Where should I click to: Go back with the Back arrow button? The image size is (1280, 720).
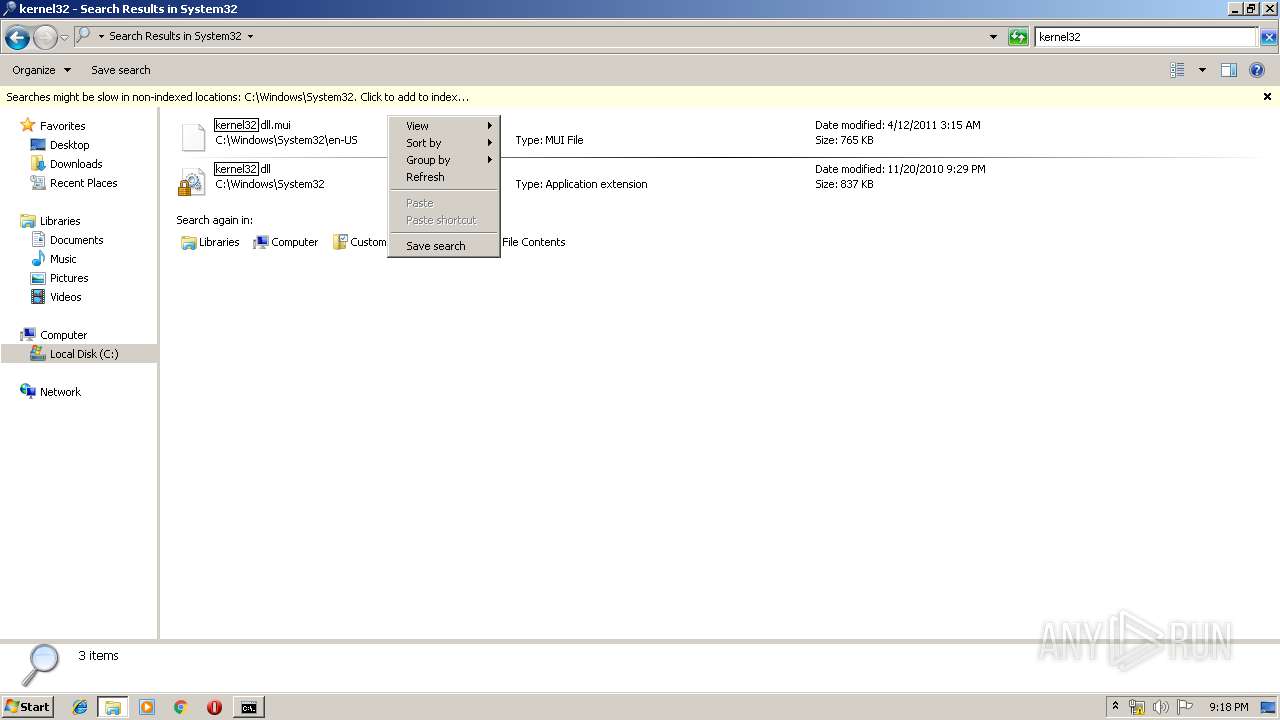(17, 38)
